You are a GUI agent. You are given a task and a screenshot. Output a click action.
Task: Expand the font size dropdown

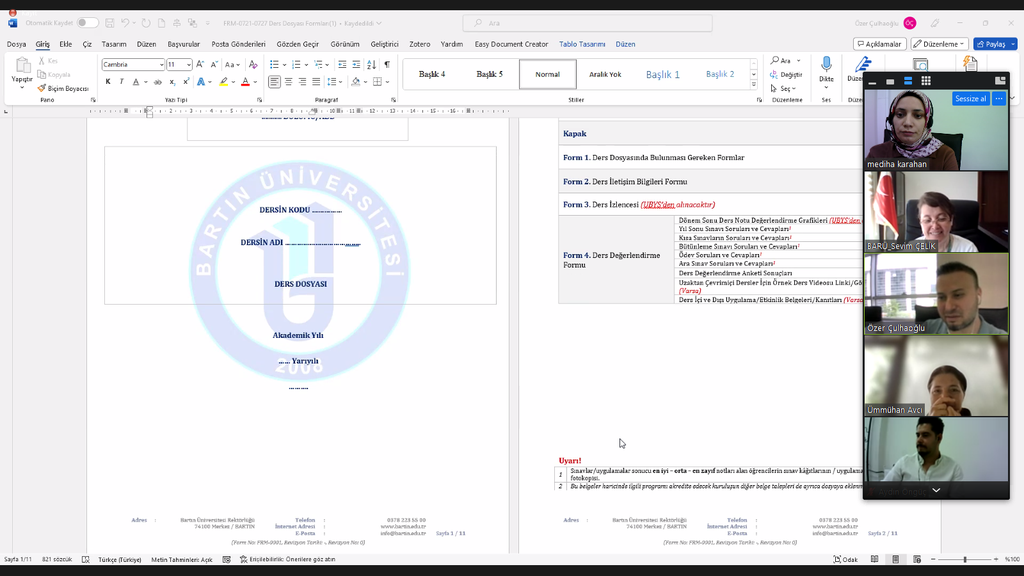pyautogui.click(x=188, y=65)
